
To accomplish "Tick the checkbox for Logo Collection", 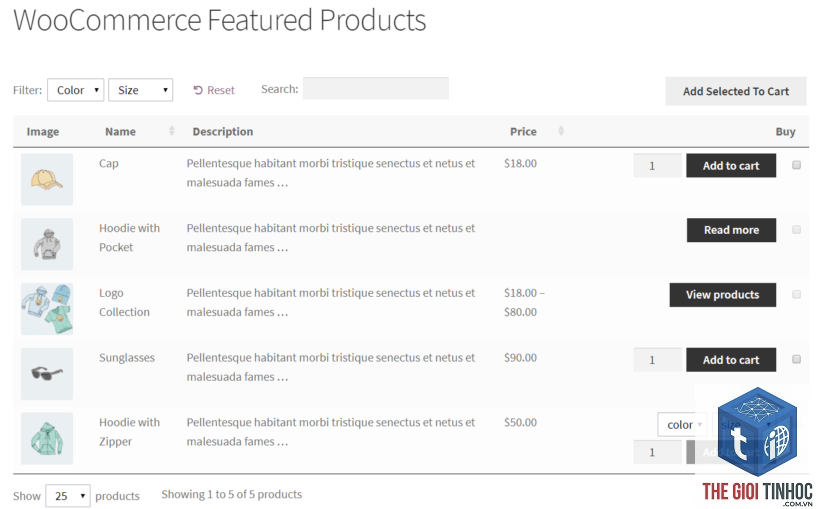I will [796, 295].
